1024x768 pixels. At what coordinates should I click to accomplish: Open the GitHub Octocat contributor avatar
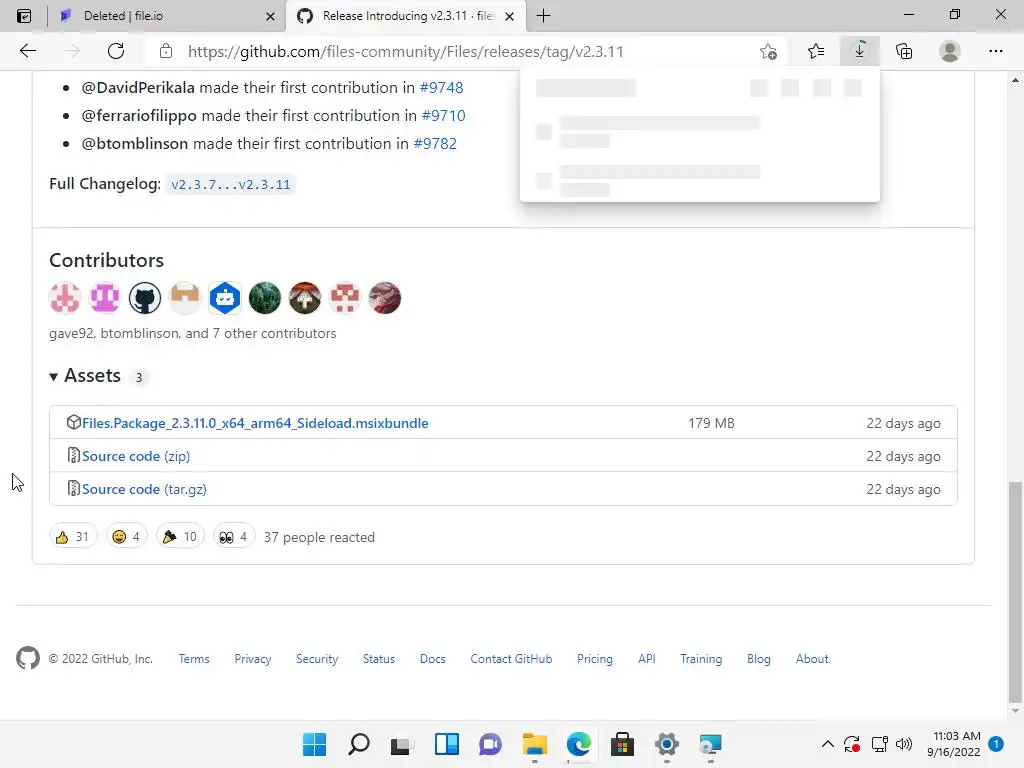coord(145,298)
